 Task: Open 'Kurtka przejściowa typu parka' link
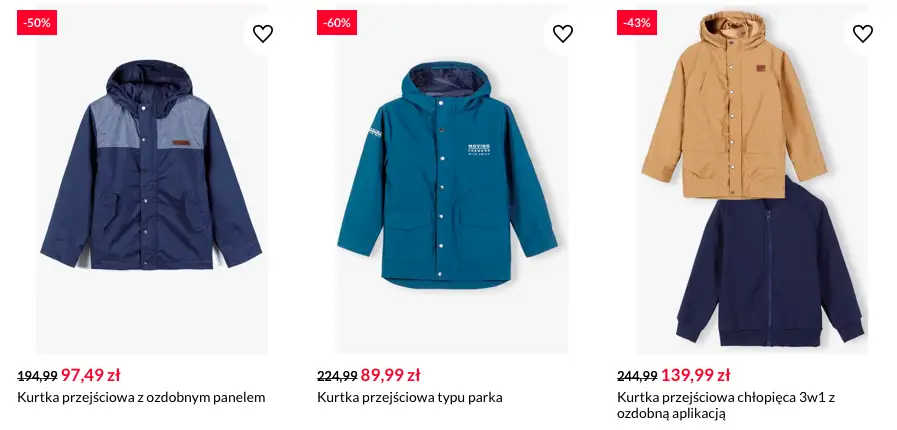409,397
